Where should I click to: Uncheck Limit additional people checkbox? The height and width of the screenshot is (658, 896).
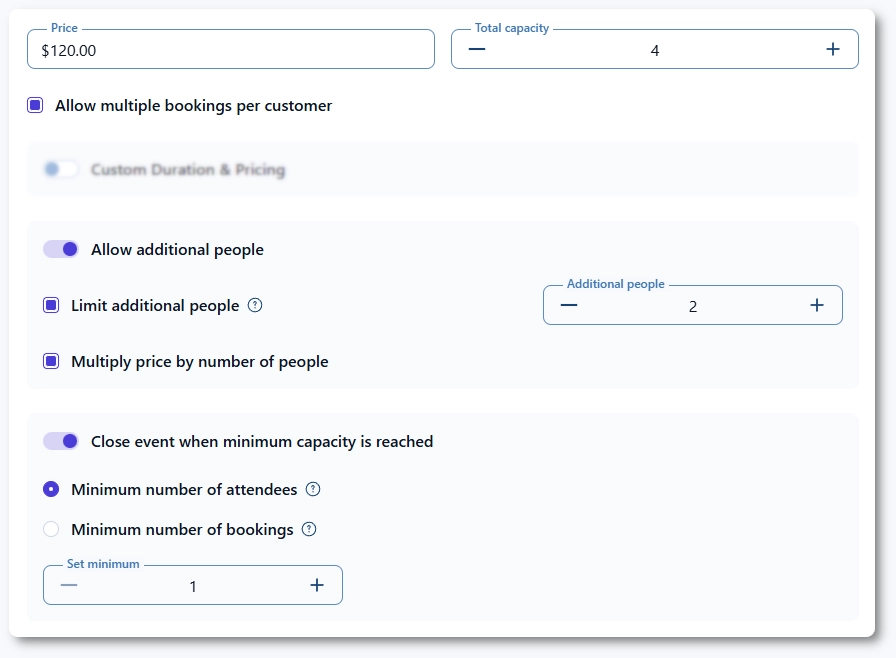(x=51, y=306)
